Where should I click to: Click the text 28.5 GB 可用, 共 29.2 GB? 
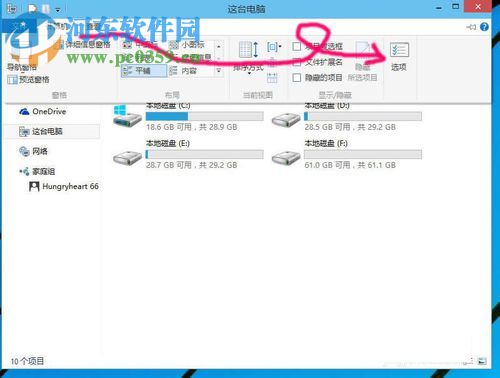pyautogui.click(x=350, y=127)
